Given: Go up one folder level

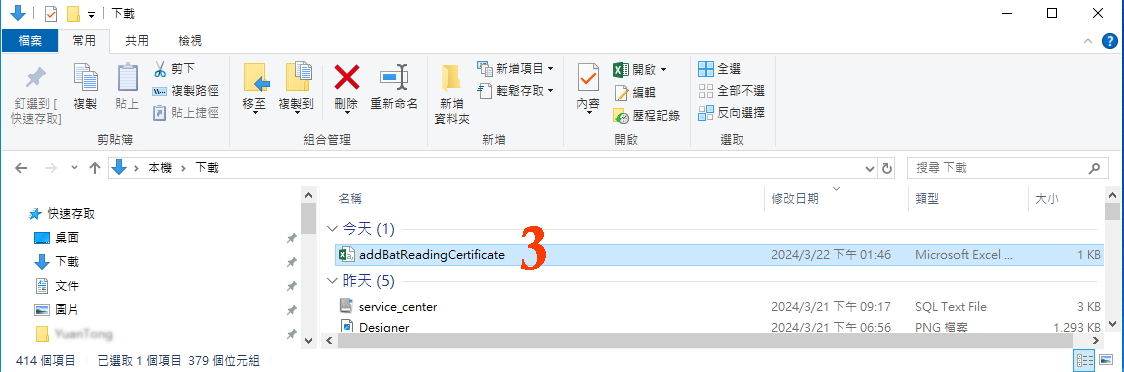Looking at the screenshot, I should 95,168.
